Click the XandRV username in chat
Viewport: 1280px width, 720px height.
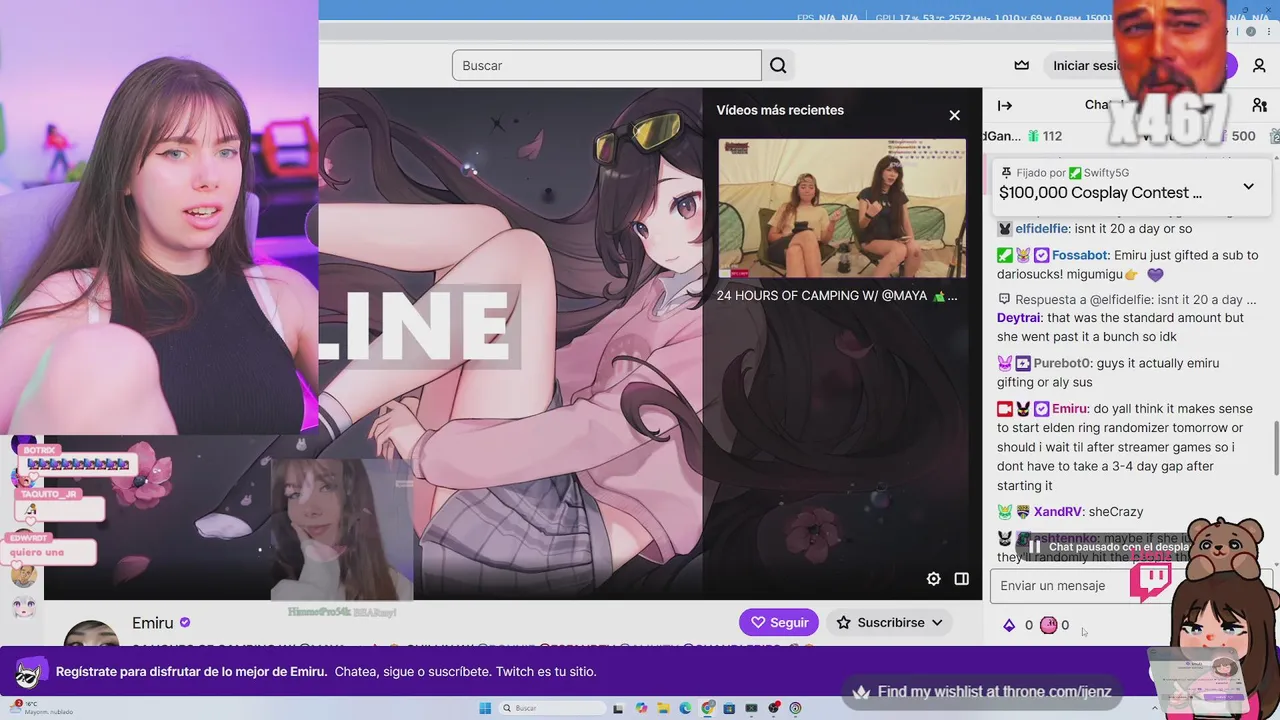click(1058, 512)
